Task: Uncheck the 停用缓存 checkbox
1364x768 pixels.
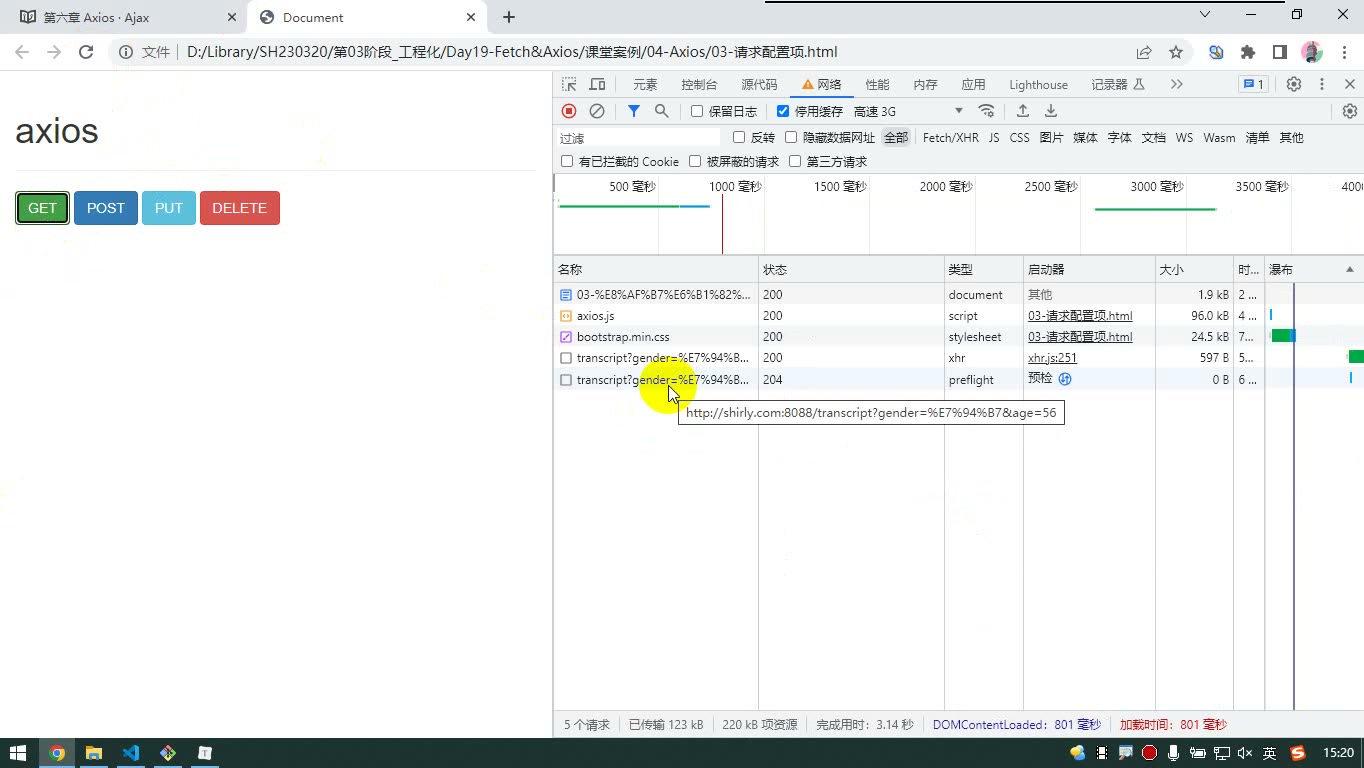Action: pyautogui.click(x=783, y=111)
